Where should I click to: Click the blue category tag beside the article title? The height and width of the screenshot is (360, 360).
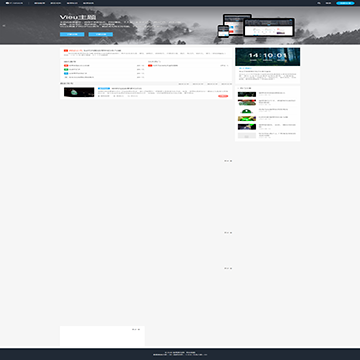(x=104, y=88)
